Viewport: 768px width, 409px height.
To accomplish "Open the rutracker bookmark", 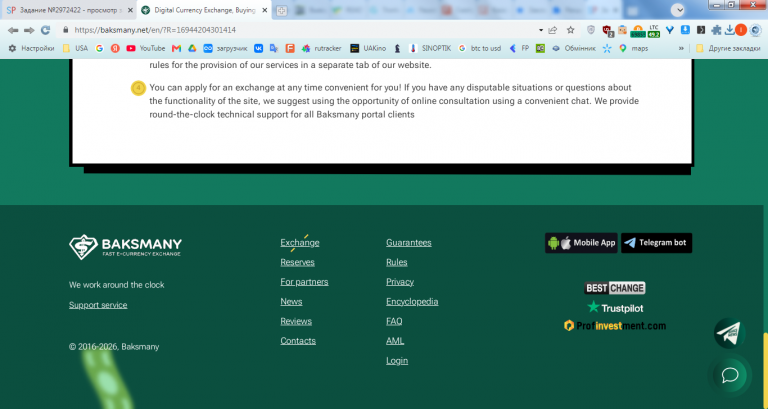I will 322,48.
